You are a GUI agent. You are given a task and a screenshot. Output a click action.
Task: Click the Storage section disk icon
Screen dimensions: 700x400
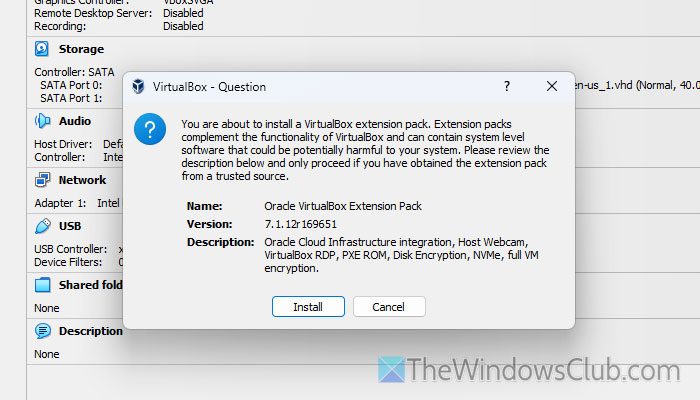42,49
